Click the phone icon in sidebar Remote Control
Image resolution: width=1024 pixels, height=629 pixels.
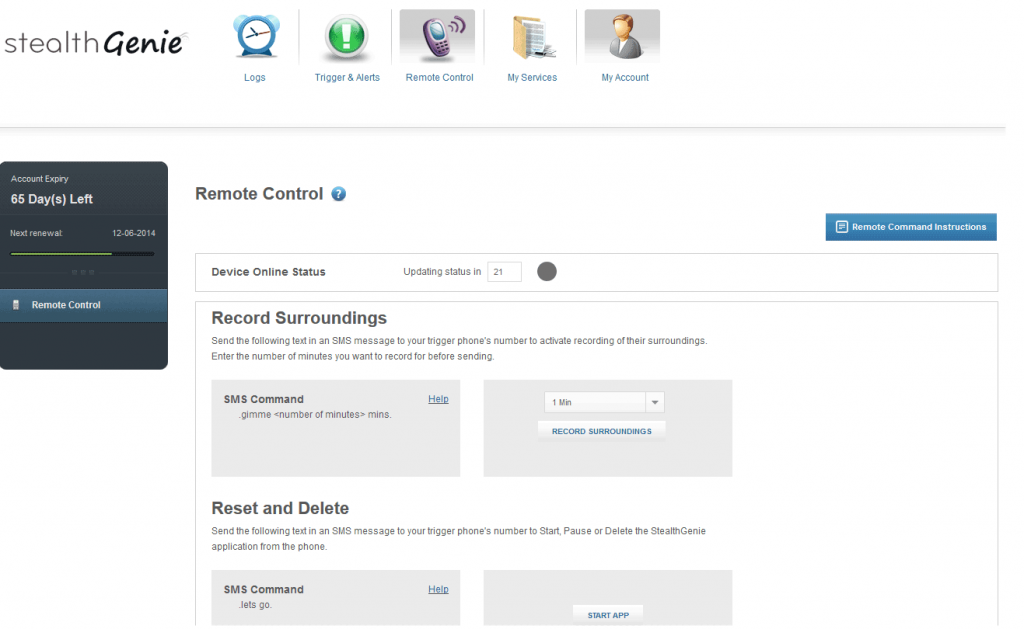click(x=16, y=305)
